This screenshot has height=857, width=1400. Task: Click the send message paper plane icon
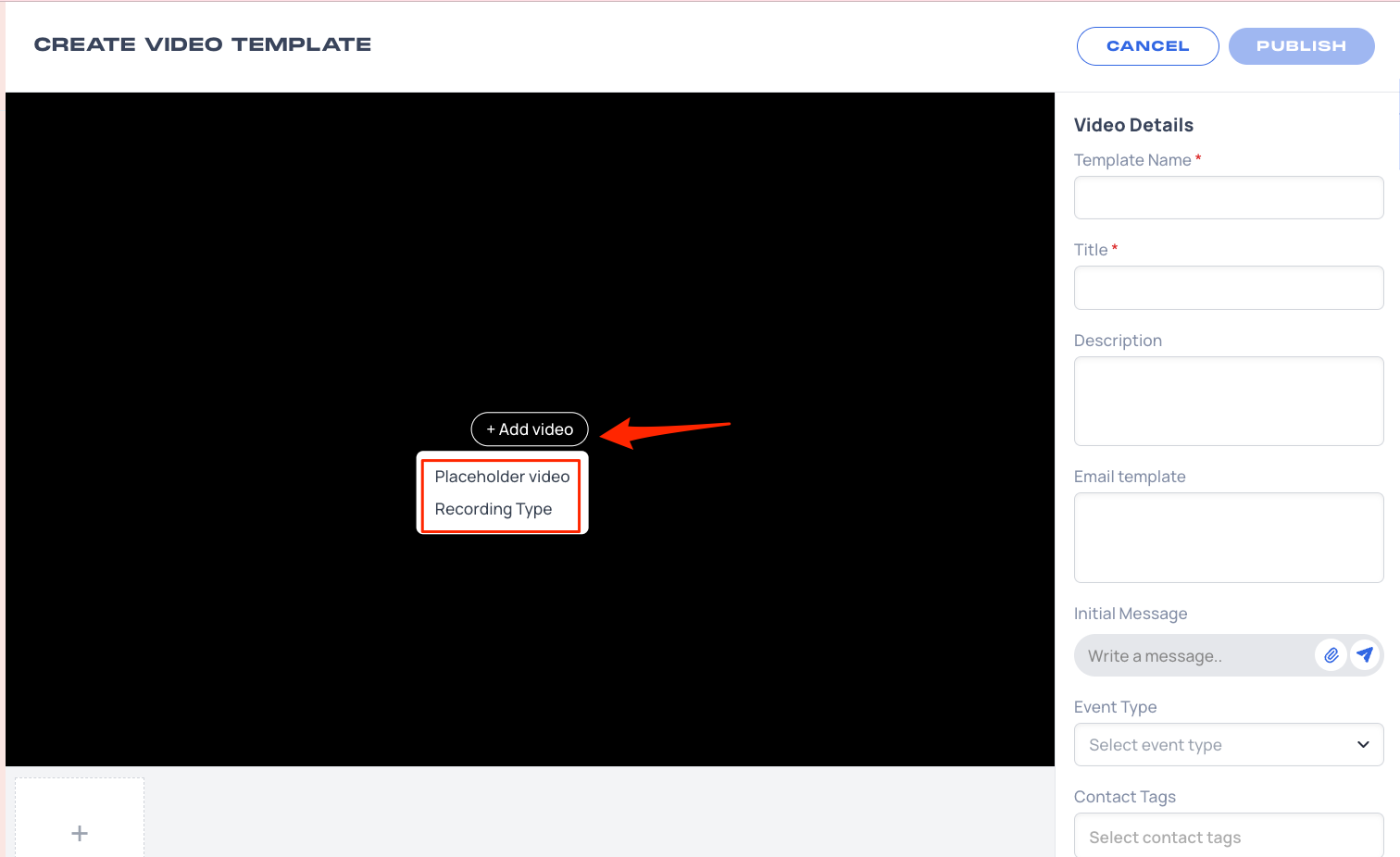click(1365, 655)
